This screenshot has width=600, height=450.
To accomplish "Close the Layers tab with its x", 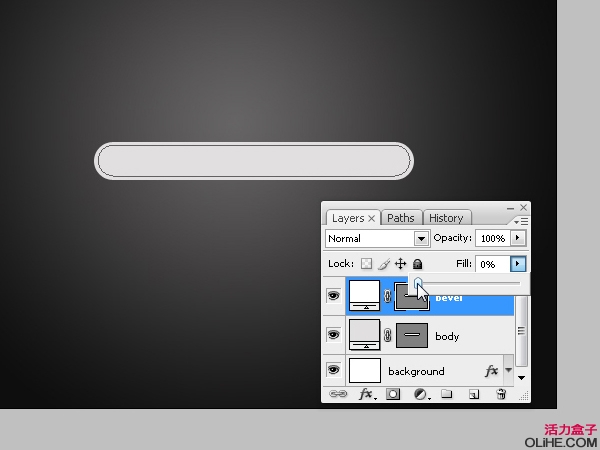I will click(x=371, y=218).
